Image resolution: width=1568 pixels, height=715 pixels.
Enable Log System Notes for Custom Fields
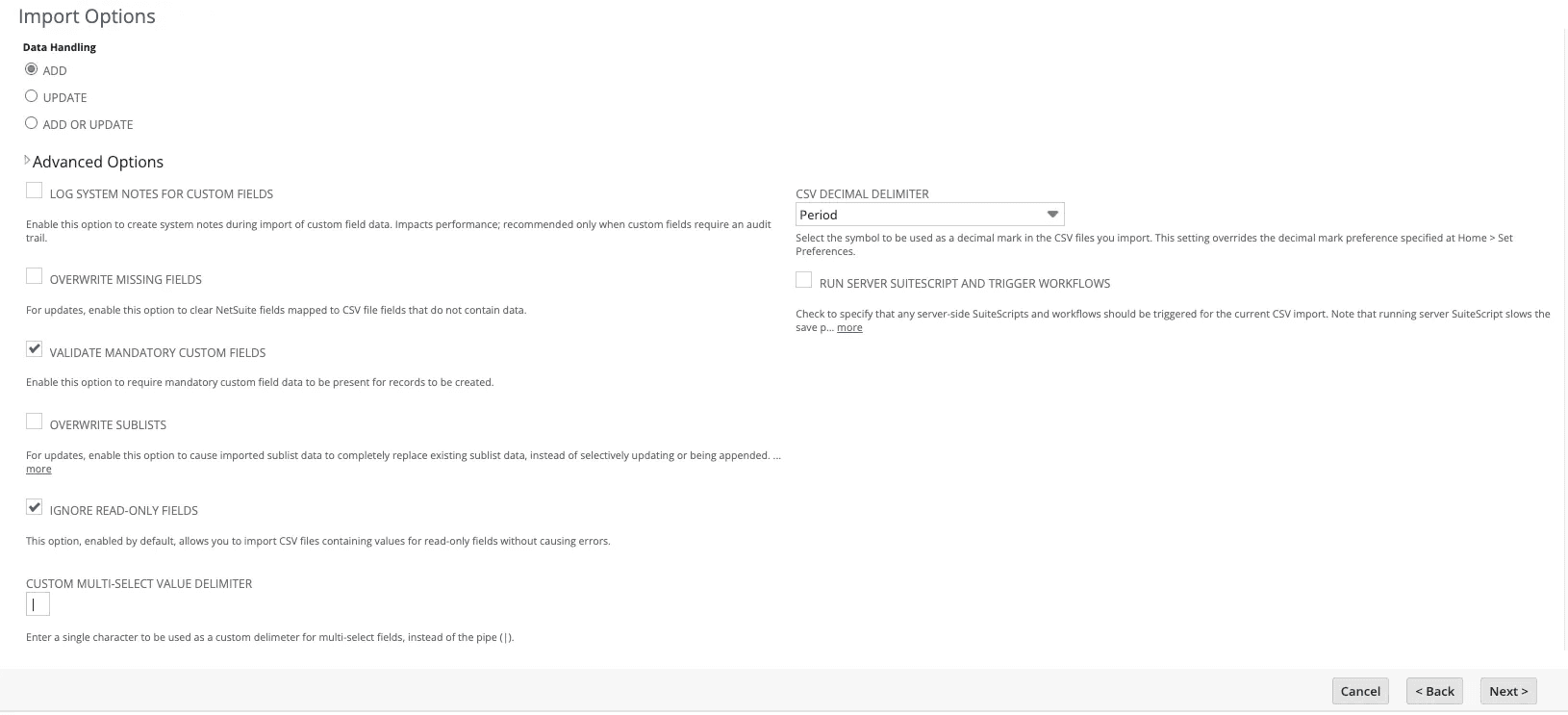tap(34, 190)
